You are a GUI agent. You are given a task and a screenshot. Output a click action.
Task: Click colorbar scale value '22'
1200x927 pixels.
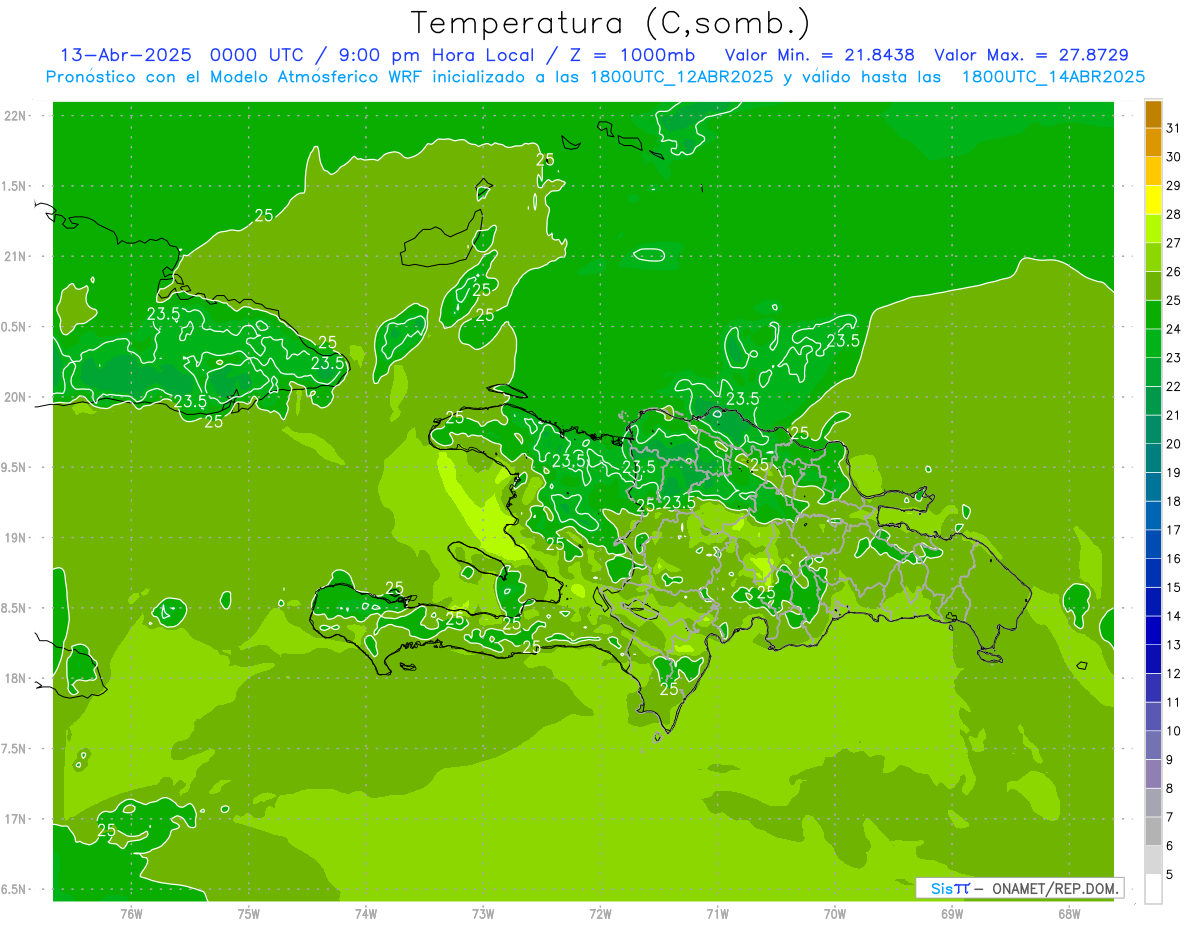click(x=1174, y=386)
